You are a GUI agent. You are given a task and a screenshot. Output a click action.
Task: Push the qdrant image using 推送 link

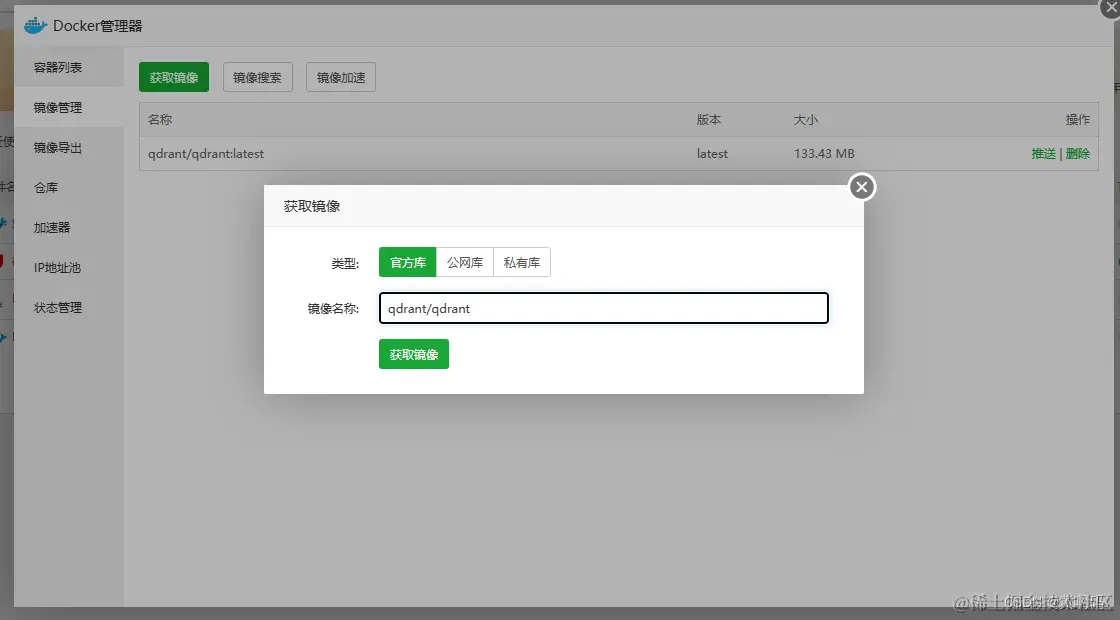pos(1043,153)
